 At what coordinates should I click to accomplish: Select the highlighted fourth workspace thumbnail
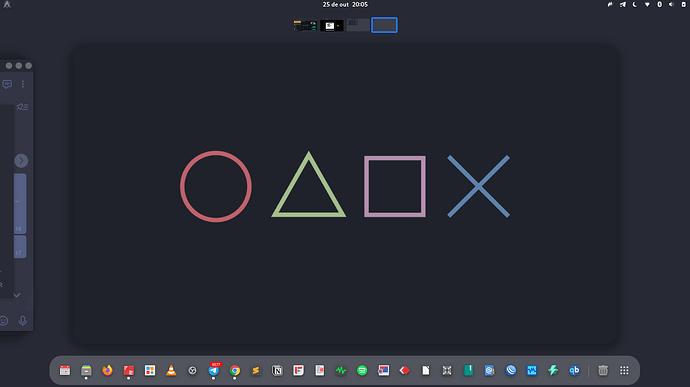[x=384, y=25]
